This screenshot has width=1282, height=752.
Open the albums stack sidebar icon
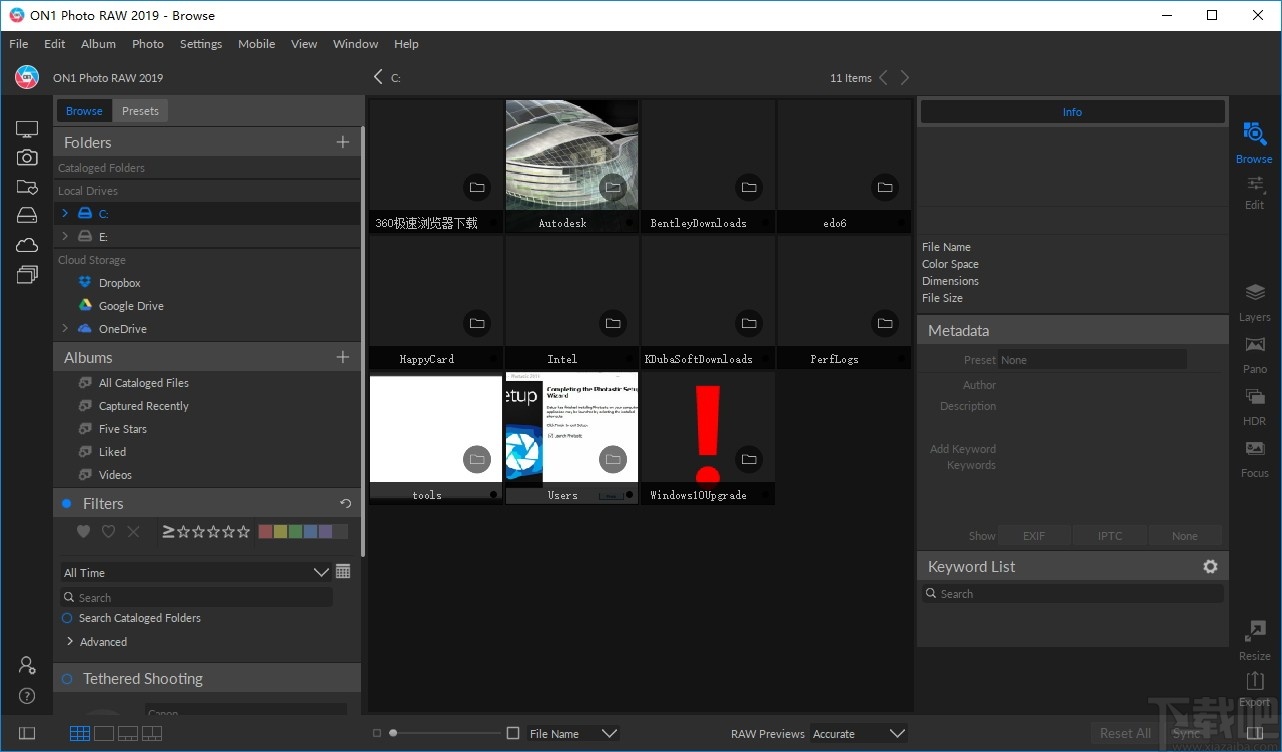click(27, 274)
